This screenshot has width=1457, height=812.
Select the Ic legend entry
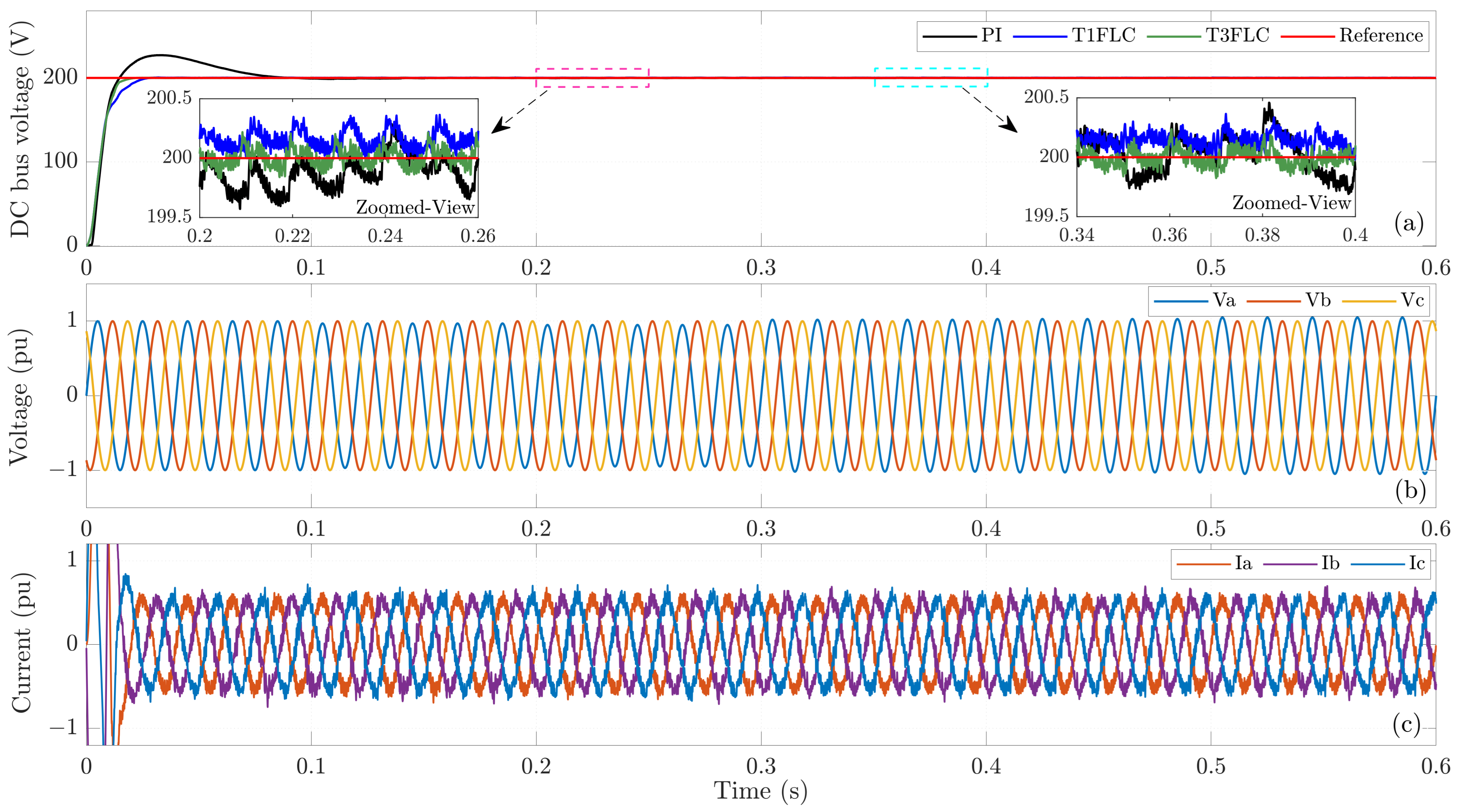click(x=1388, y=563)
